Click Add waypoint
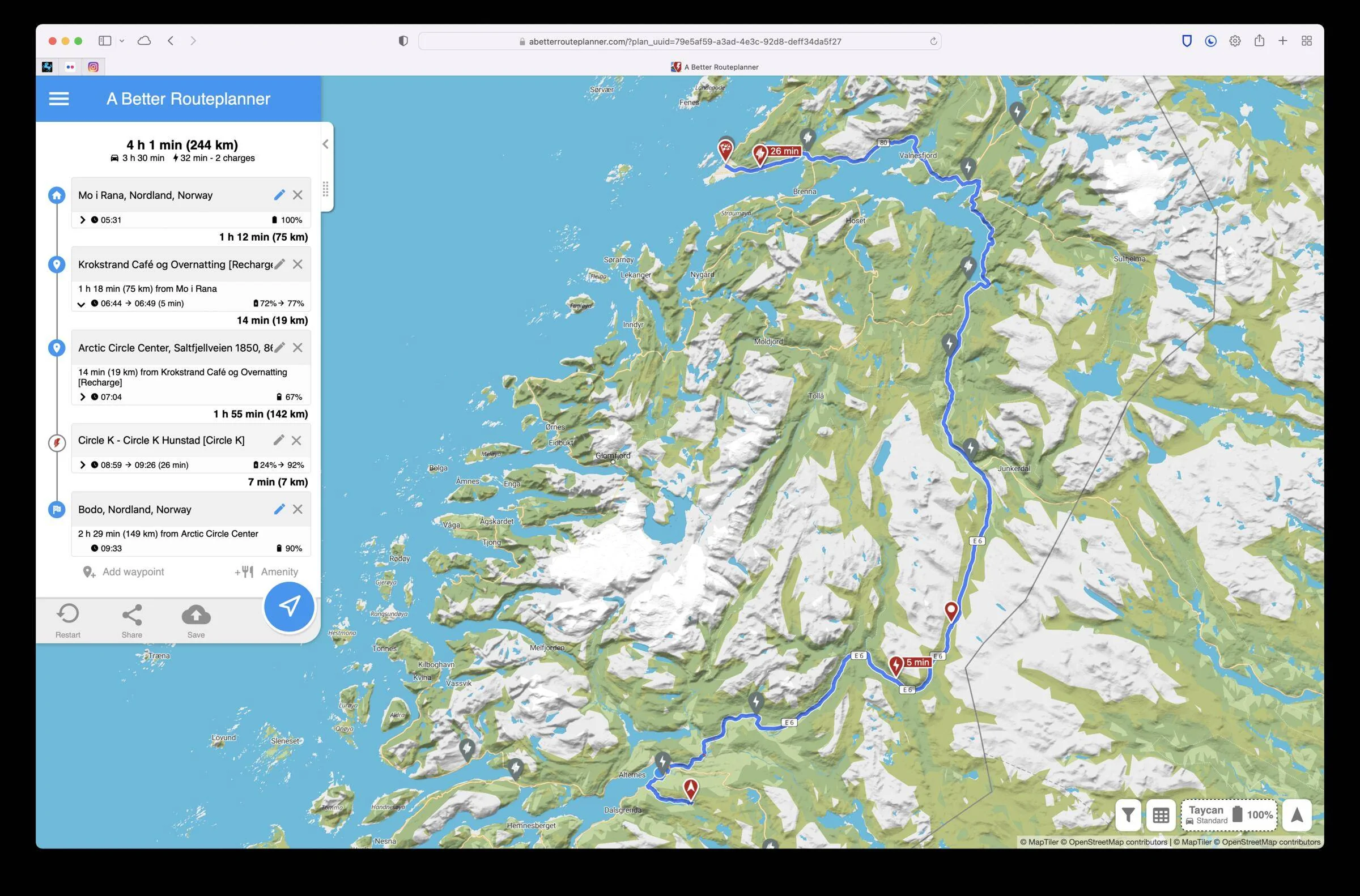1360x896 pixels. coord(124,572)
